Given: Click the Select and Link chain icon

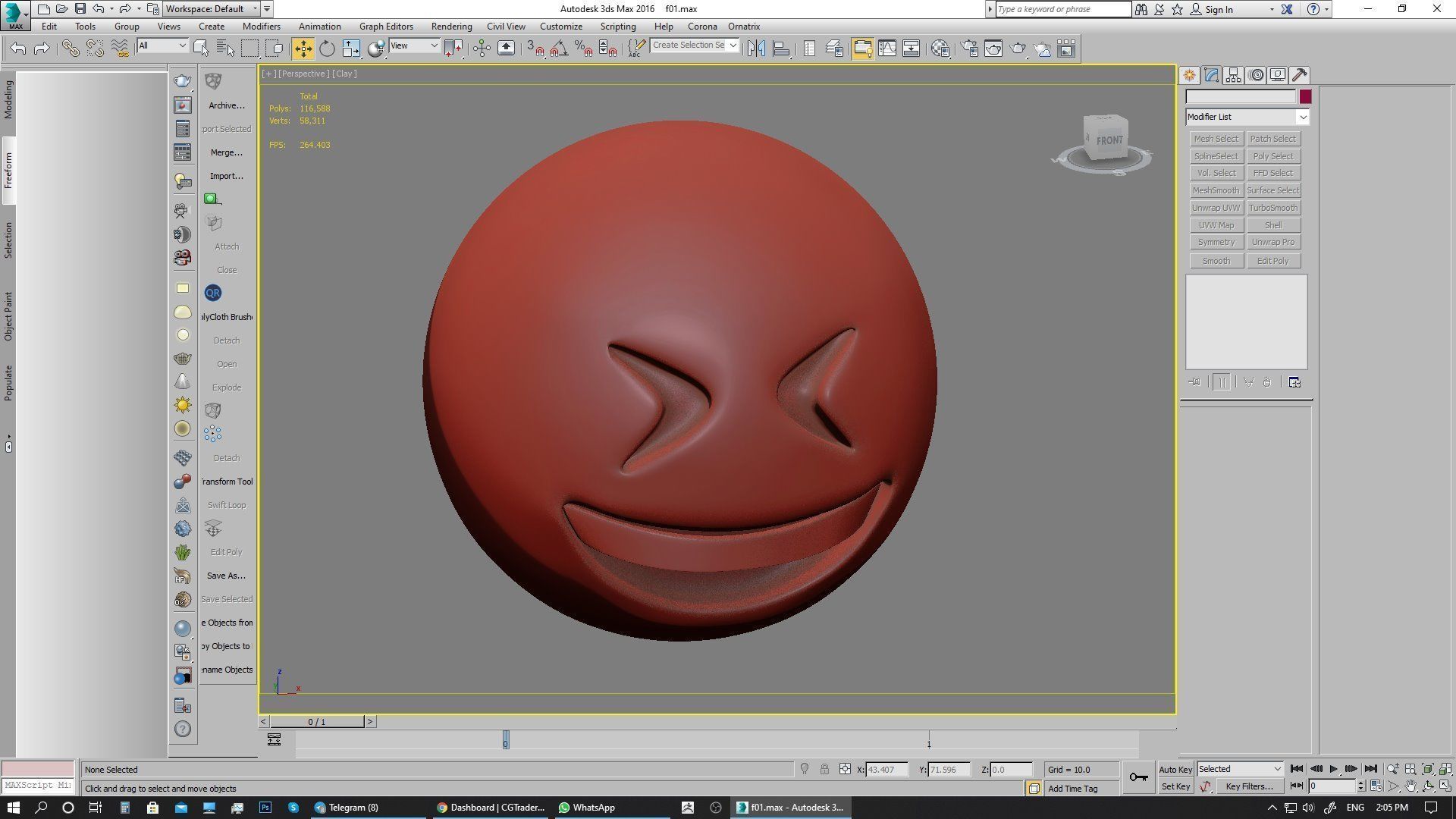Looking at the screenshot, I should [71, 49].
